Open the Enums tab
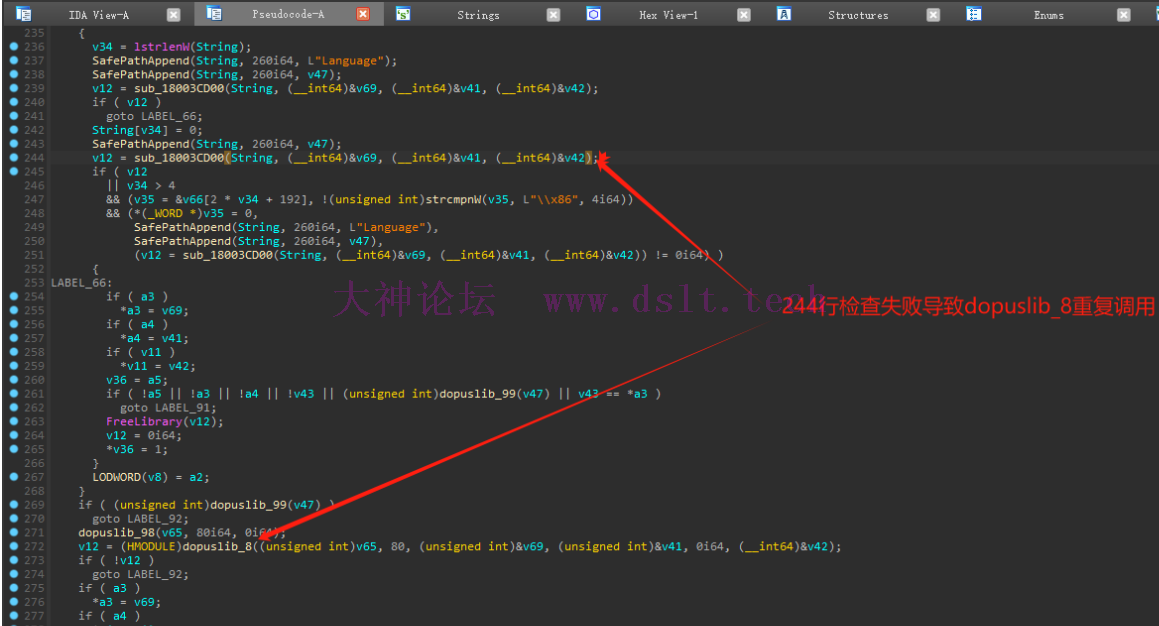Image resolution: width=1159 pixels, height=626 pixels. click(x=1048, y=15)
